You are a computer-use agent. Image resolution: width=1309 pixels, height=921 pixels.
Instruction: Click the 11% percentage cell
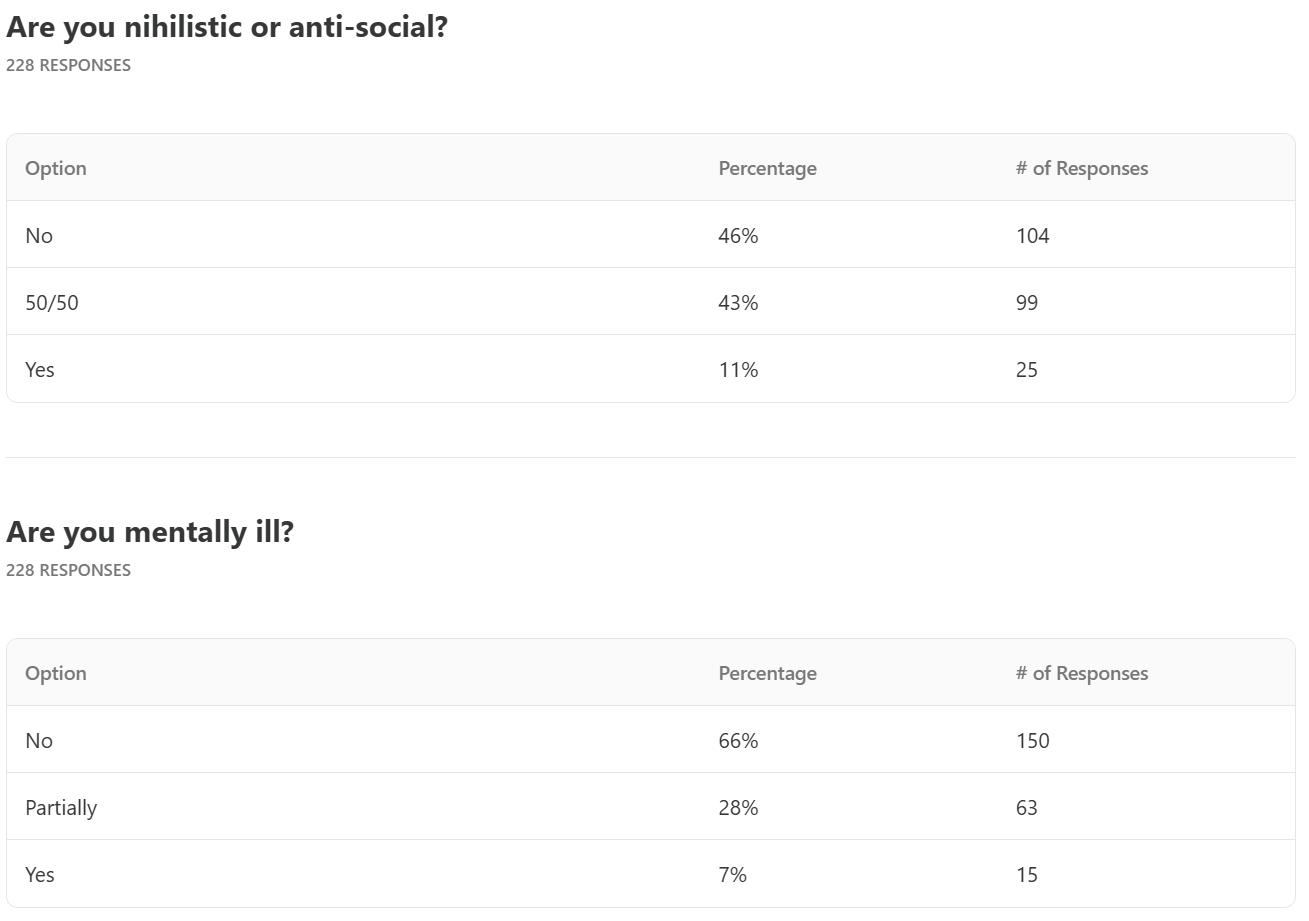tap(738, 369)
